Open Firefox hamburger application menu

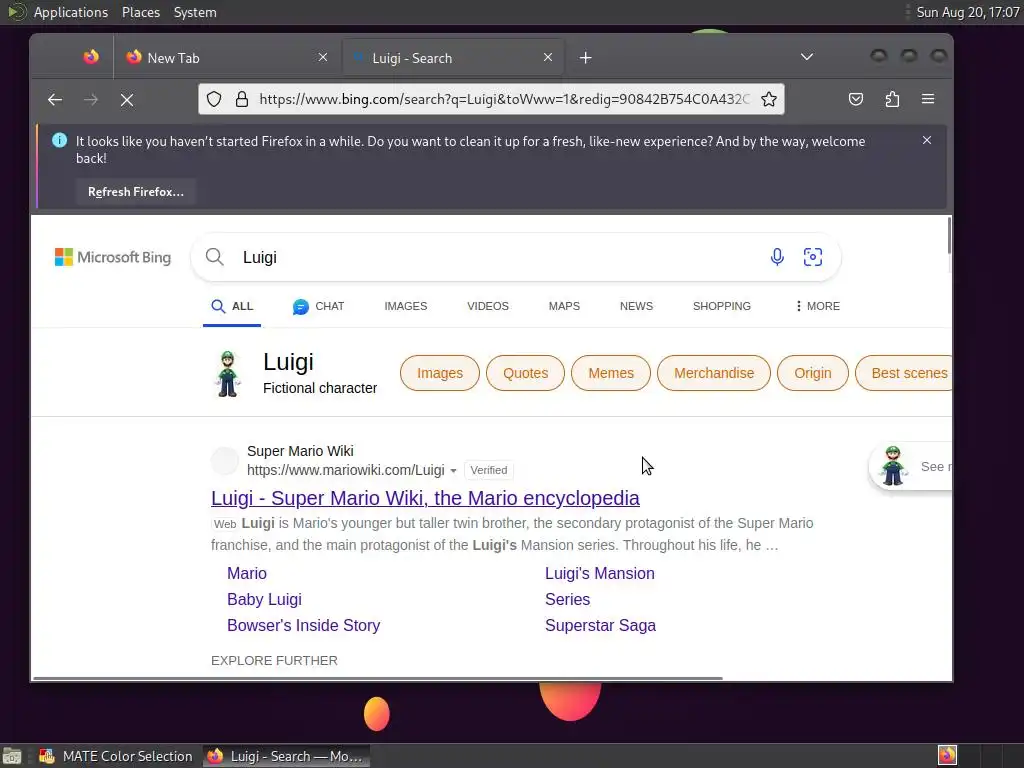(x=927, y=99)
